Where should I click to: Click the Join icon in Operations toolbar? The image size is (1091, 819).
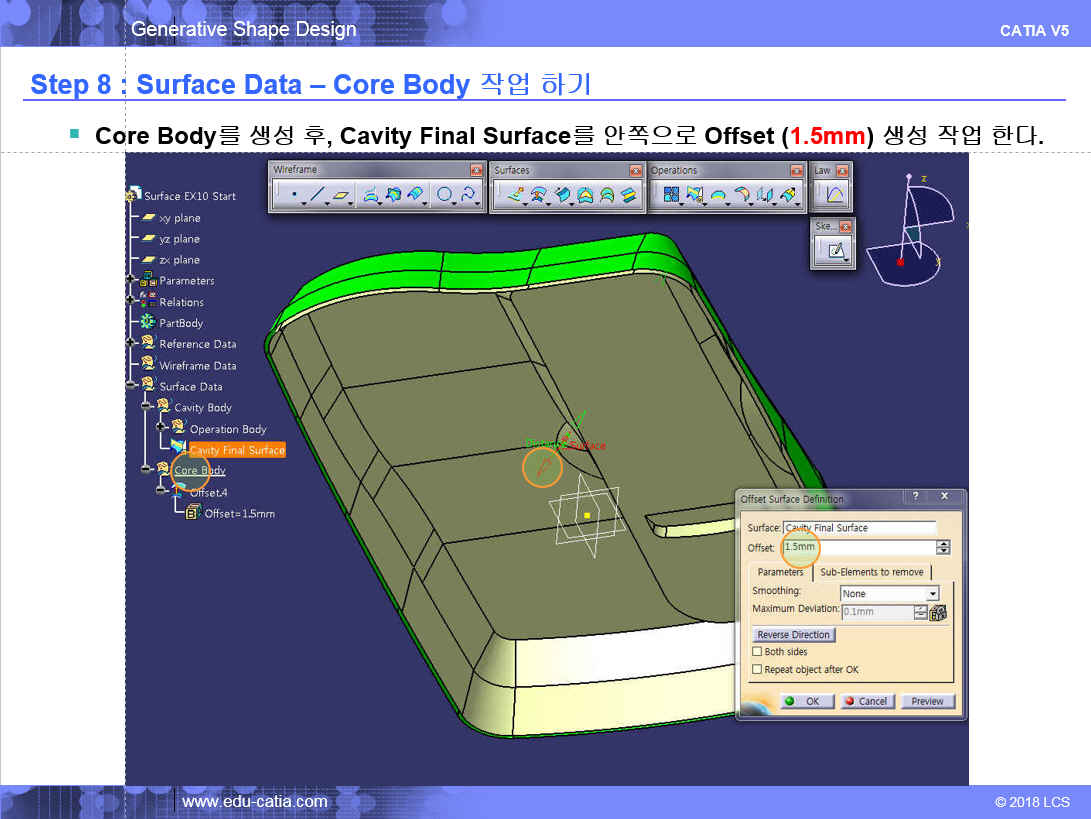pos(672,195)
